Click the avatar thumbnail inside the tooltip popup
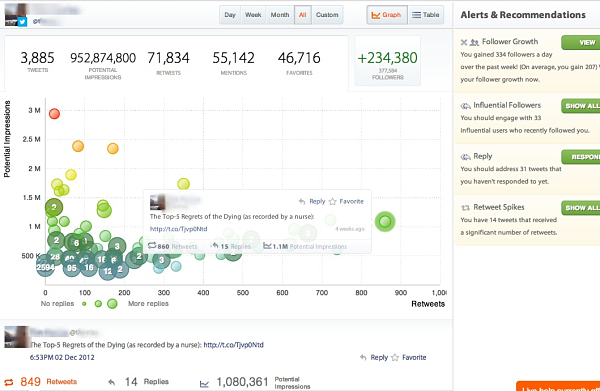Viewport: 600px width, 391px height. coord(157,202)
